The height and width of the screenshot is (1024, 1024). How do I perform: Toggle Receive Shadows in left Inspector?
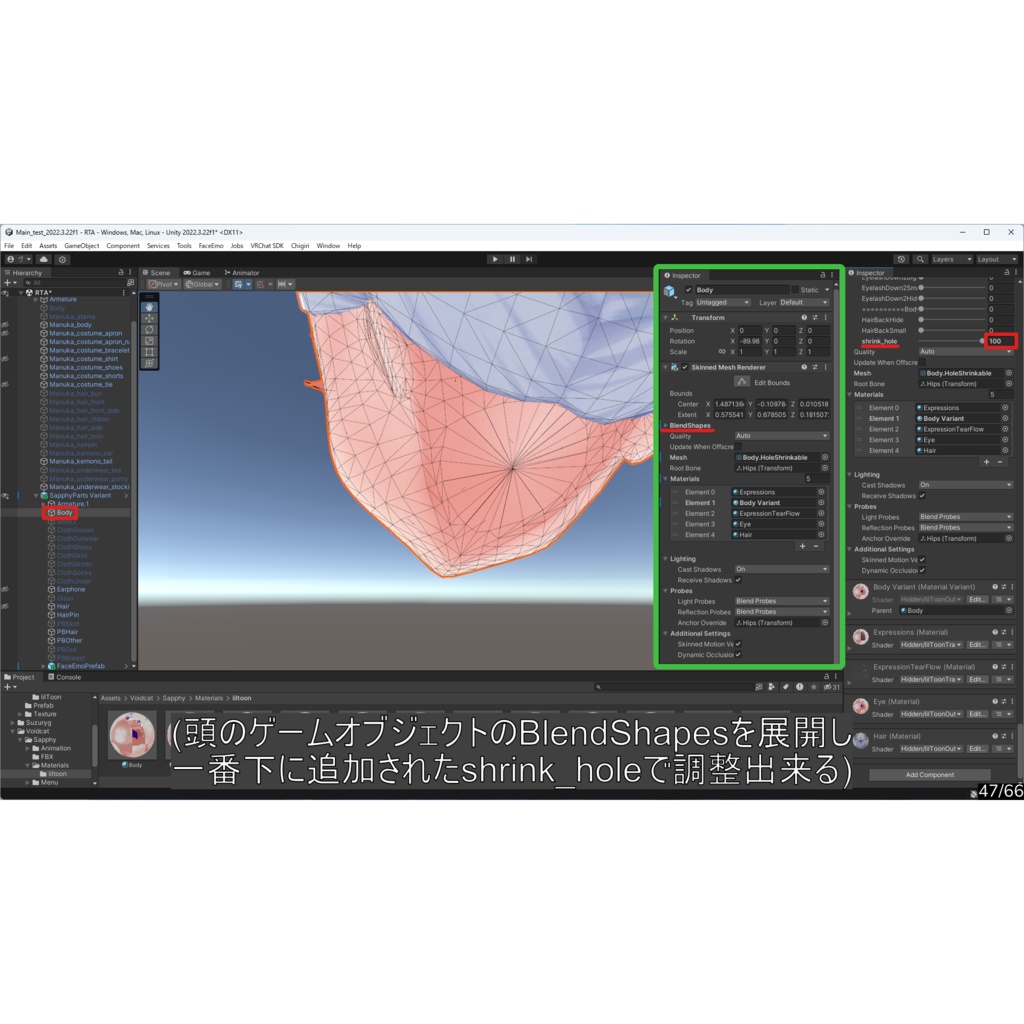point(738,580)
